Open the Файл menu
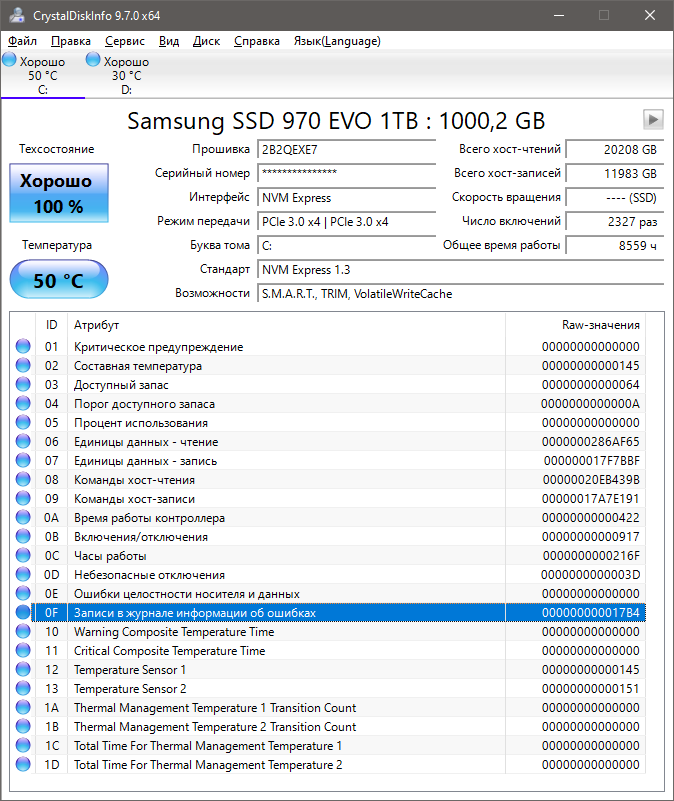The image size is (674, 801). pyautogui.click(x=22, y=41)
